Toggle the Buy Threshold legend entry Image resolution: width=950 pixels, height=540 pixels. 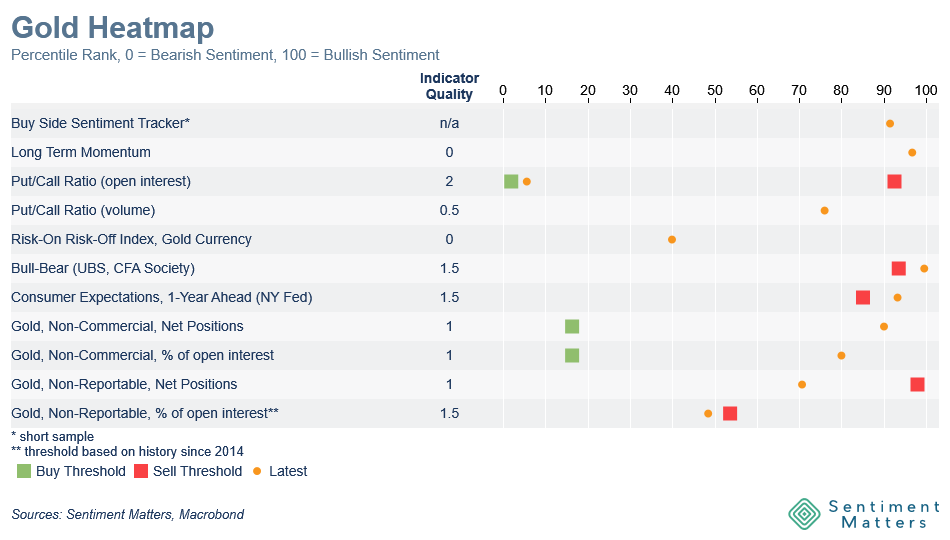point(72,471)
